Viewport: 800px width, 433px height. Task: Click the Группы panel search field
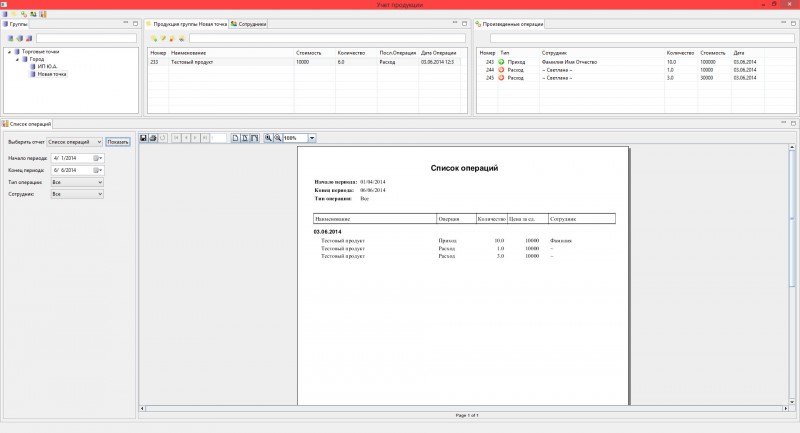[x=86, y=38]
